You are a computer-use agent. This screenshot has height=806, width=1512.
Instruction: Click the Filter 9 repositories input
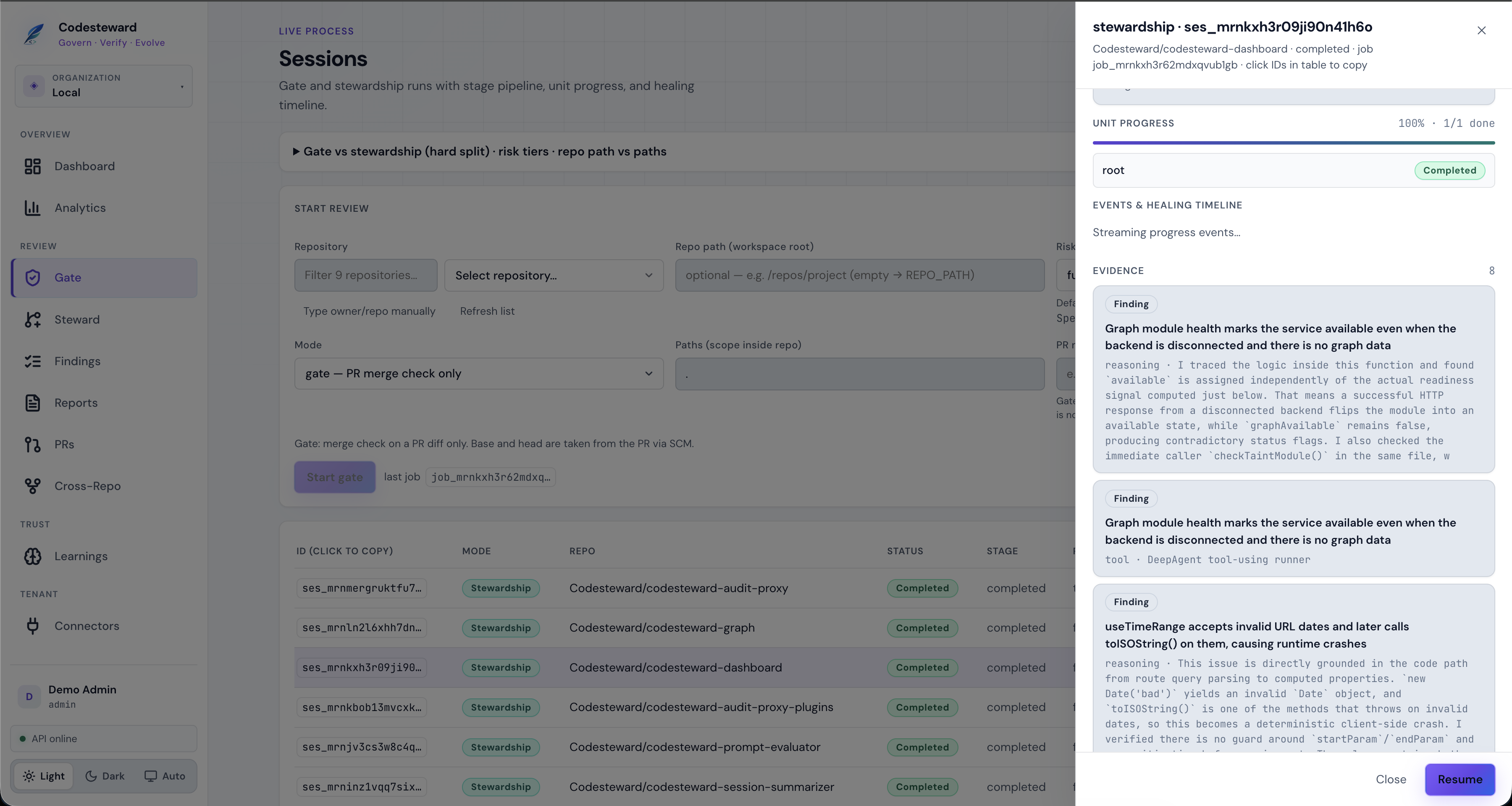coord(366,276)
